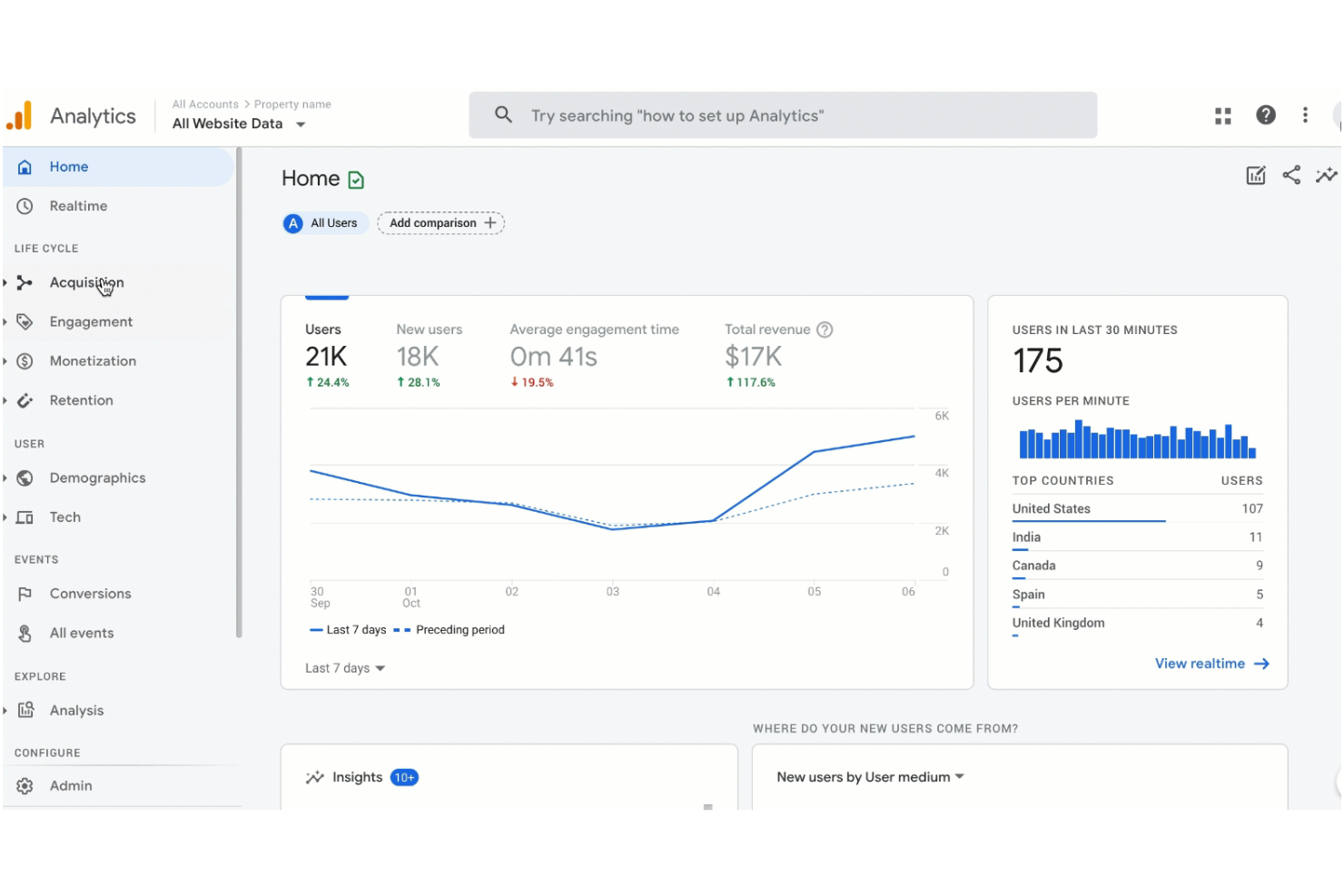Image resolution: width=1344 pixels, height=896 pixels.
Task: Click the Insights 10+ badge
Action: (x=404, y=777)
